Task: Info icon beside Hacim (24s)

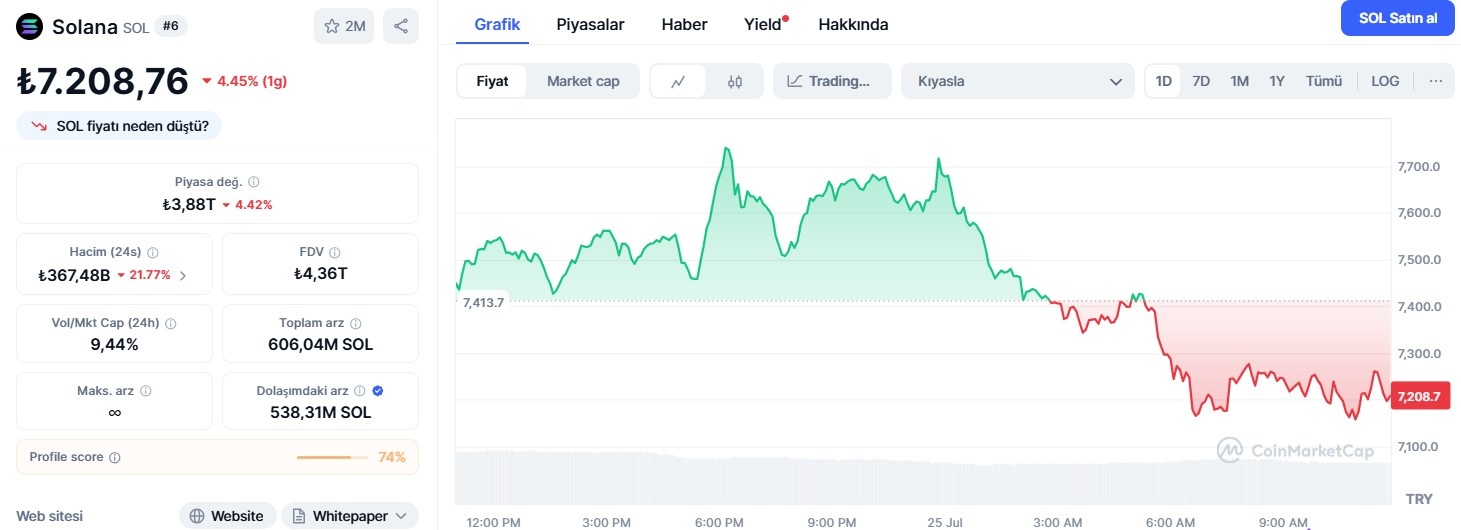Action: (152, 253)
